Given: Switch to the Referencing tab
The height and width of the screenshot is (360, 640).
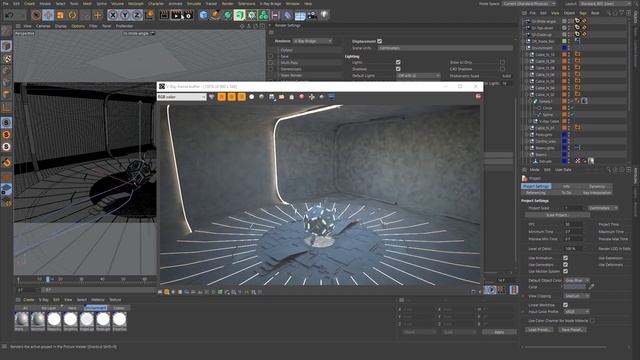Looking at the screenshot, I should [536, 193].
